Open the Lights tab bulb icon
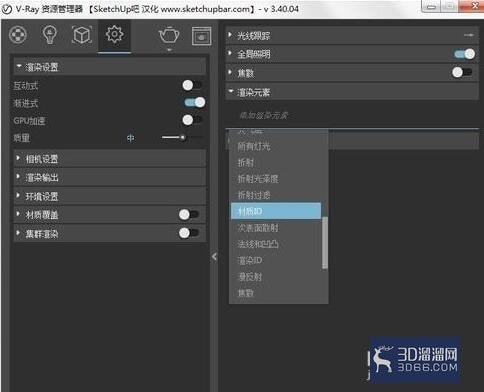The height and width of the screenshot is (392, 484). click(x=50, y=35)
